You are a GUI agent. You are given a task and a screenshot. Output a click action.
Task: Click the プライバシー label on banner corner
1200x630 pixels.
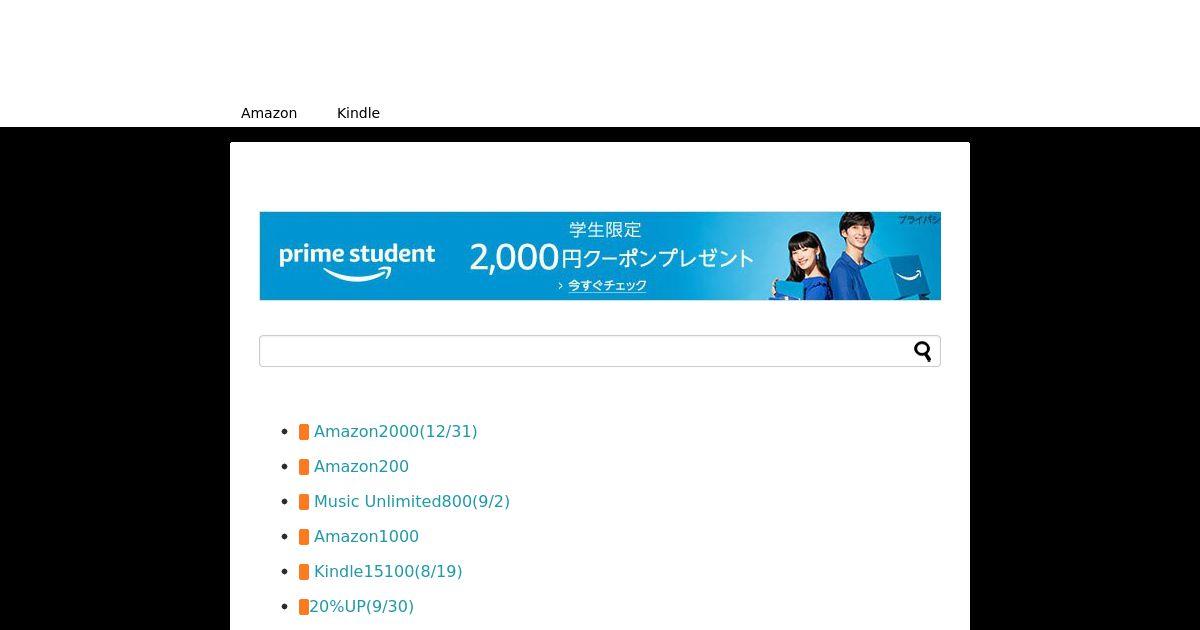click(918, 219)
